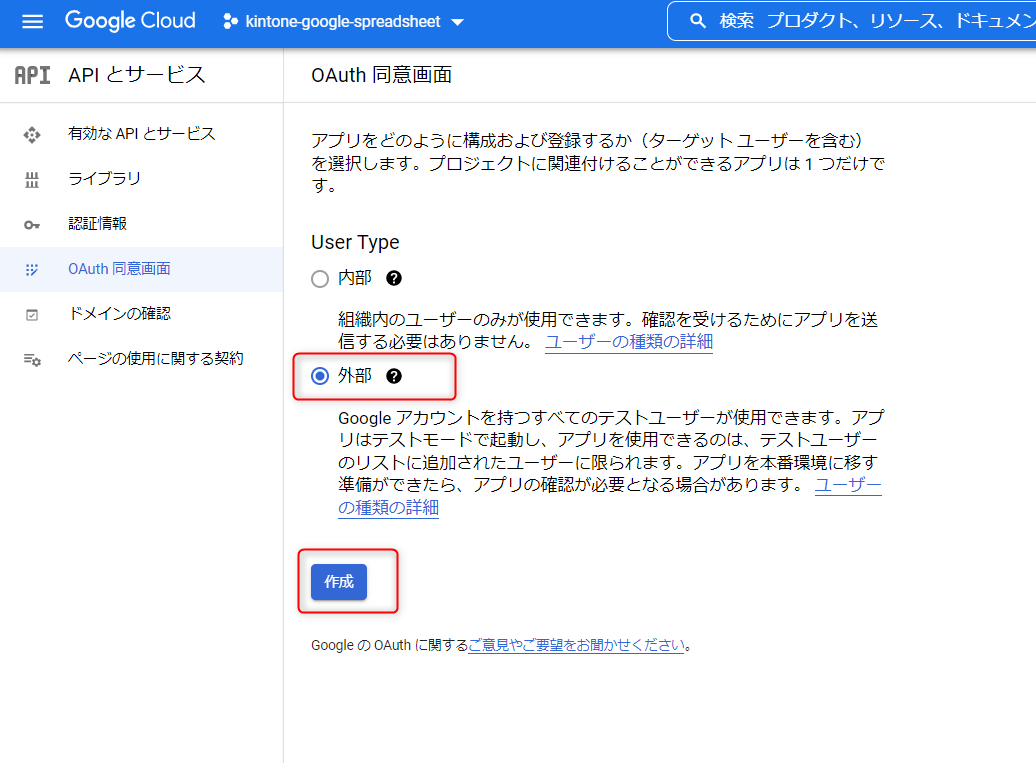Open the OAuth 同意画面 sidebar item

(119, 269)
